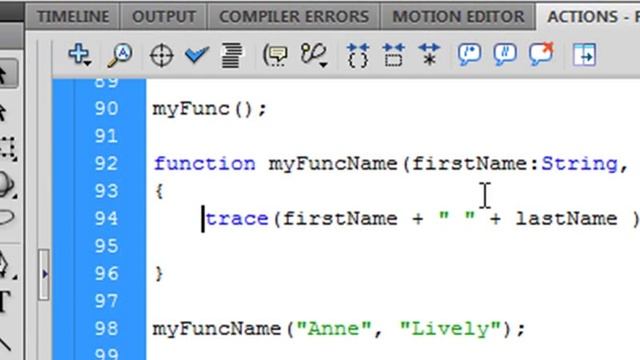Click the "Anne" string argument

[x=334, y=329]
